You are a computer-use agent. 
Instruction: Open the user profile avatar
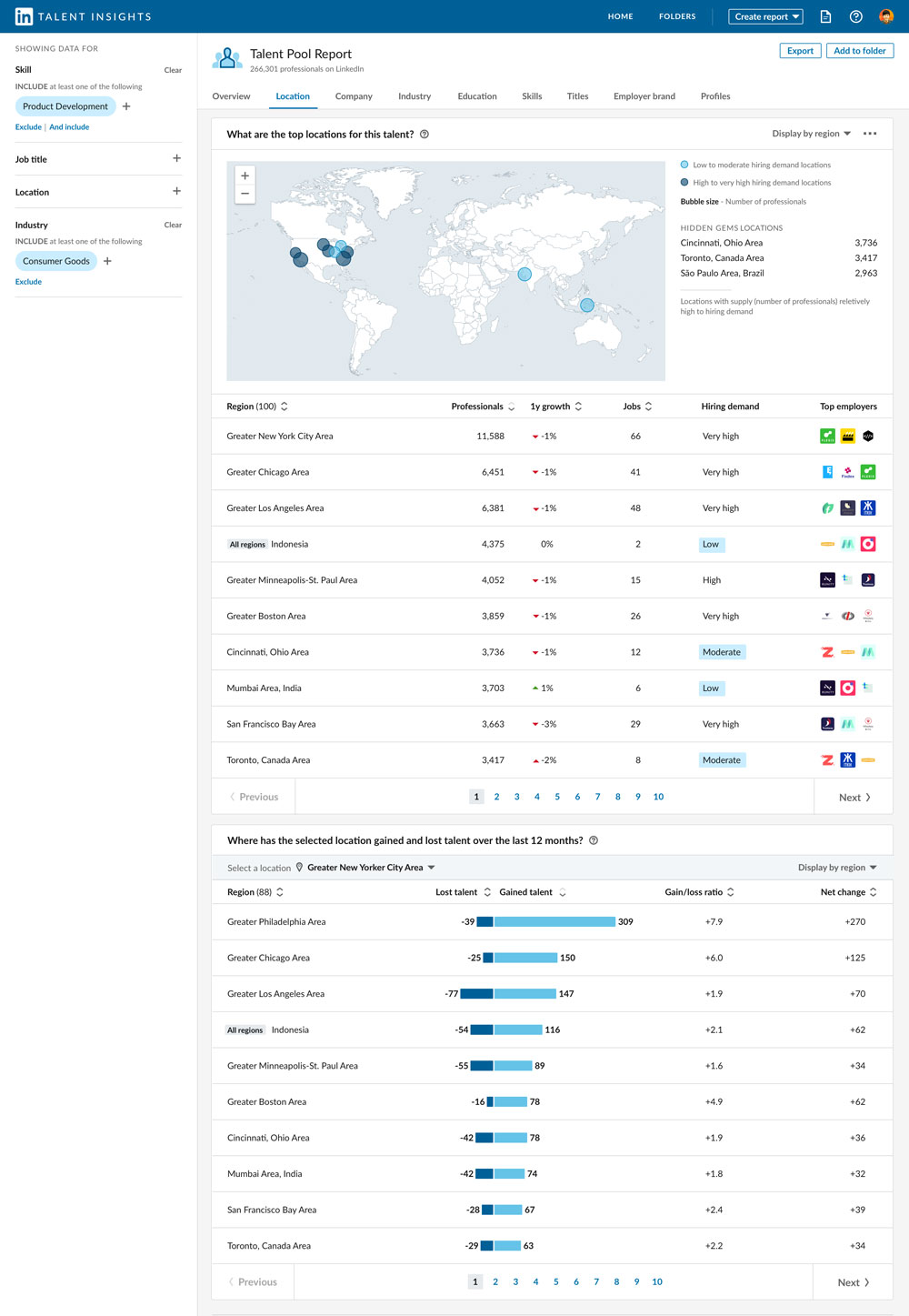pyautogui.click(x=886, y=16)
